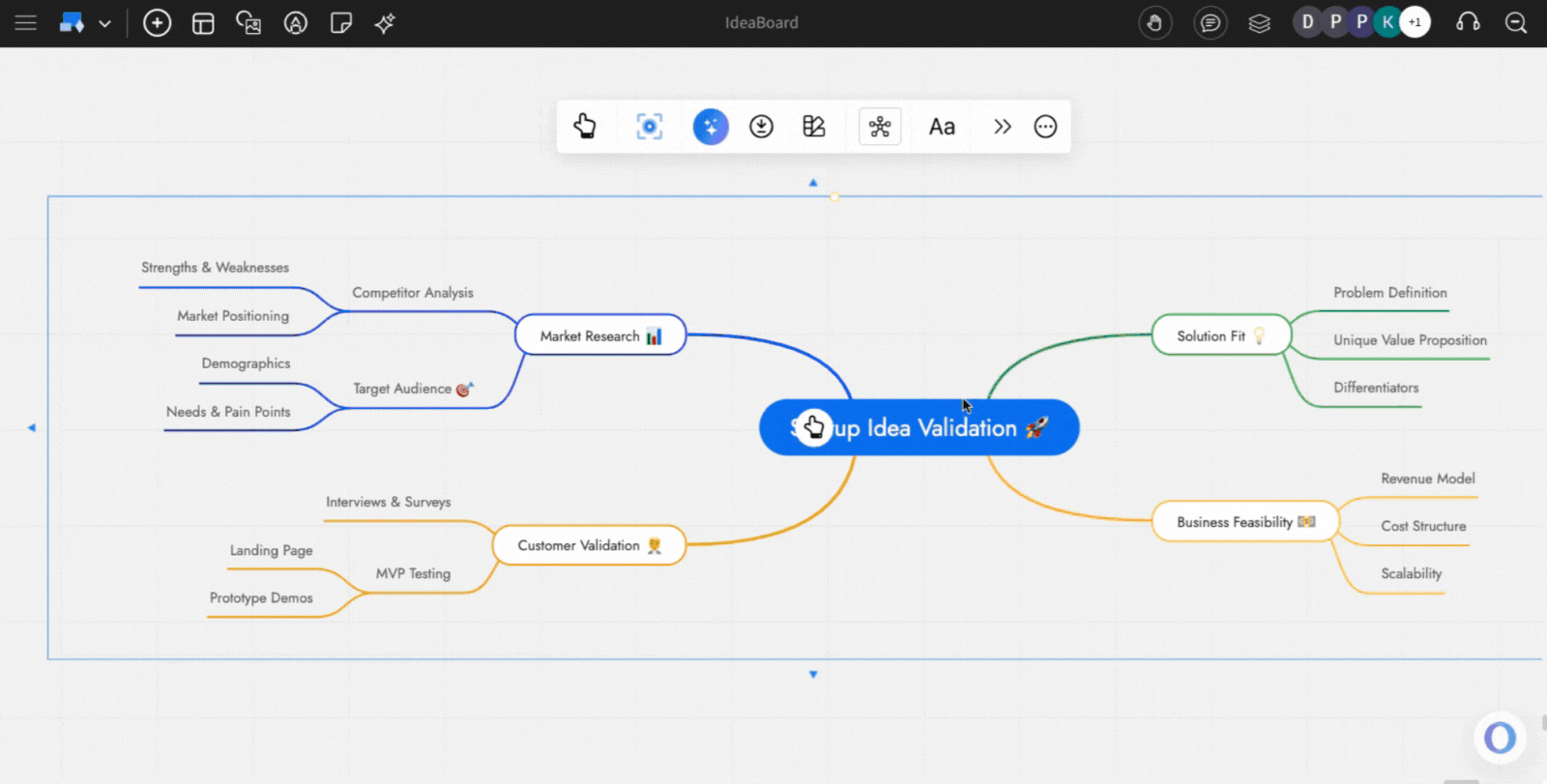This screenshot has width=1547, height=784.
Task: Click collaborator avatar K
Action: (1387, 21)
